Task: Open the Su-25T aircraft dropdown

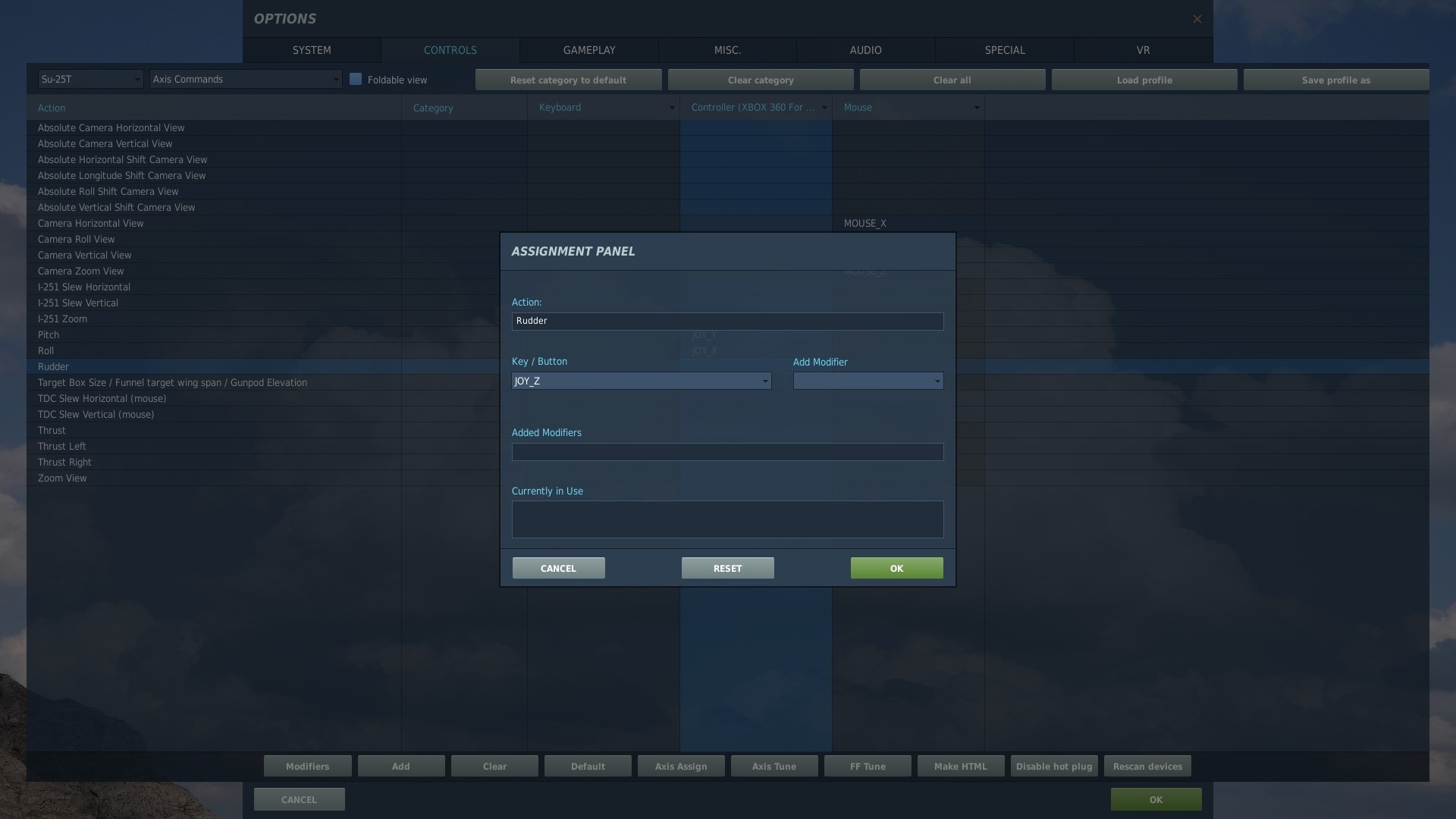Action: 90,79
